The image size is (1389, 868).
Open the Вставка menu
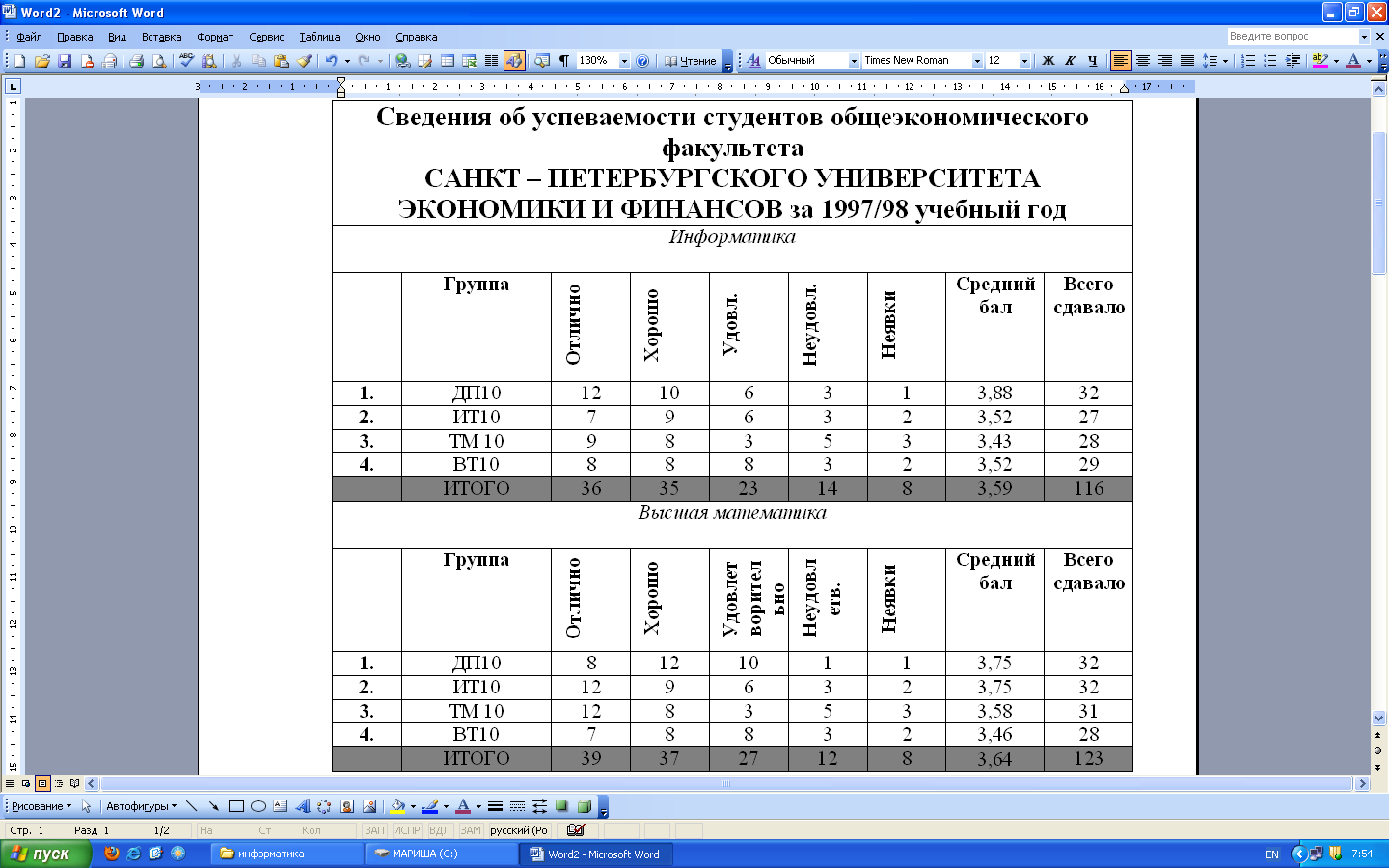161,37
